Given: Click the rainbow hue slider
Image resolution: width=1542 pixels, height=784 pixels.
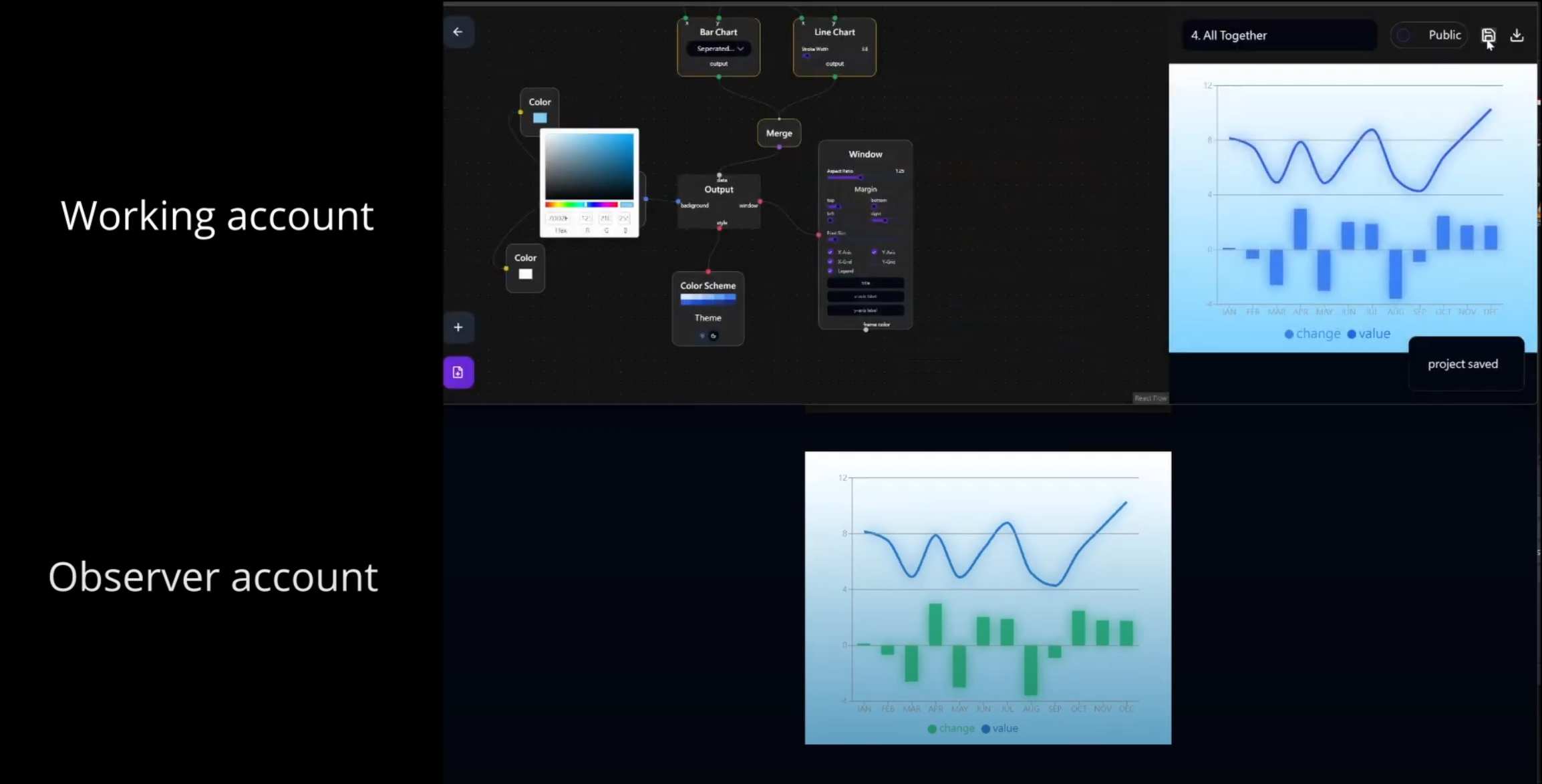Looking at the screenshot, I should click(581, 204).
